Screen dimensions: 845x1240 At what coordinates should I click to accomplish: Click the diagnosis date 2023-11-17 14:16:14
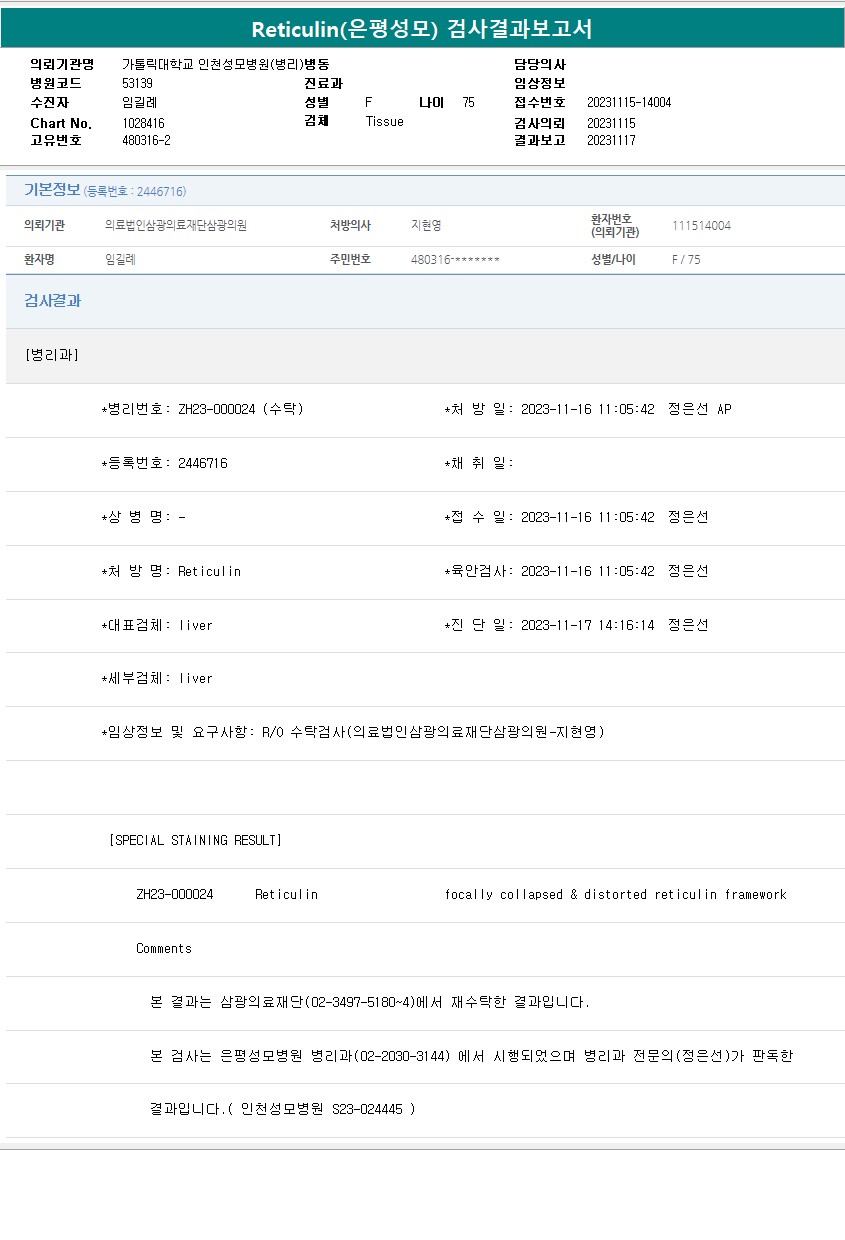tap(587, 625)
